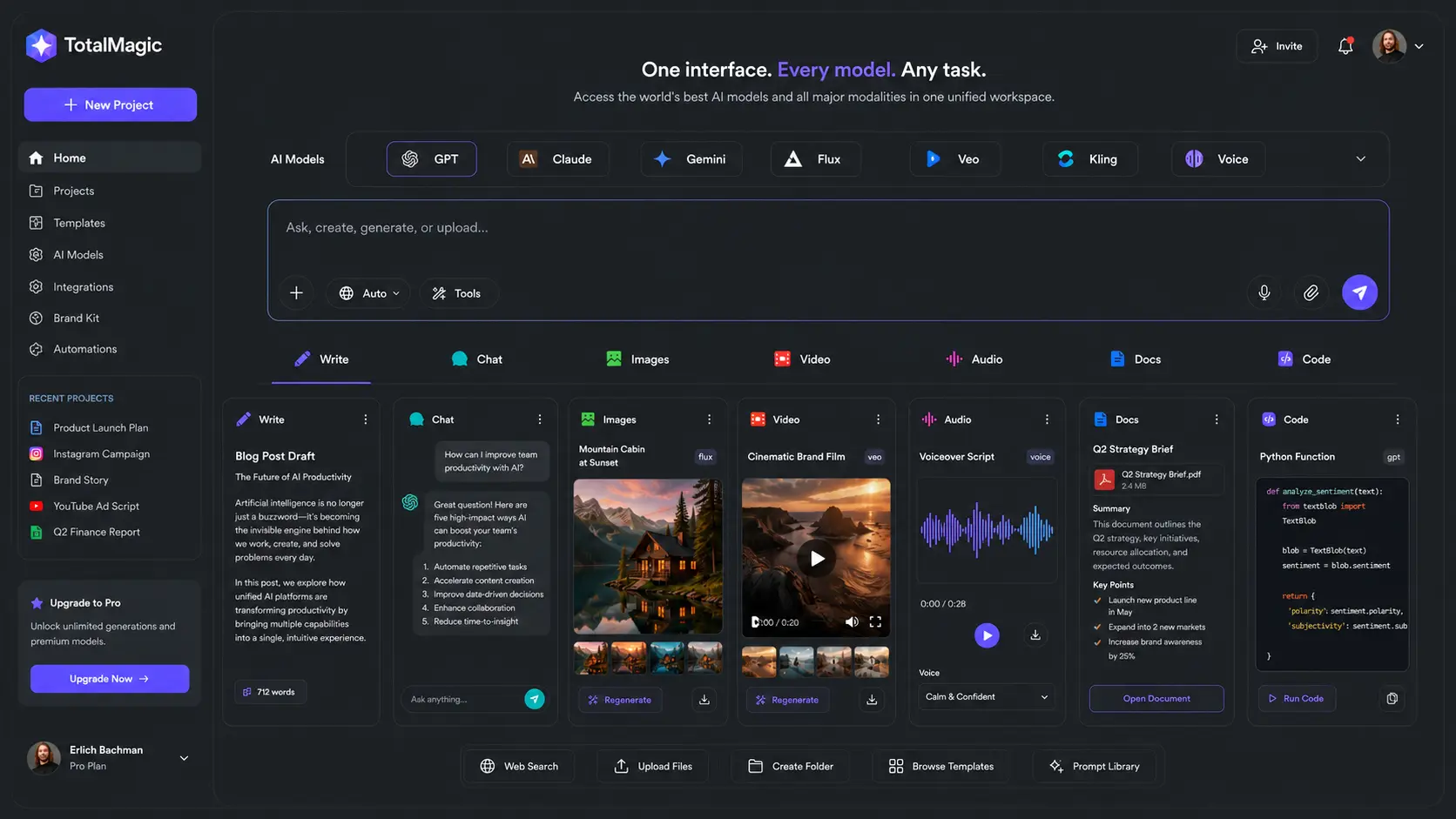Viewport: 1456px width, 819px height.
Task: Click the Run Code button
Action: click(x=1297, y=698)
